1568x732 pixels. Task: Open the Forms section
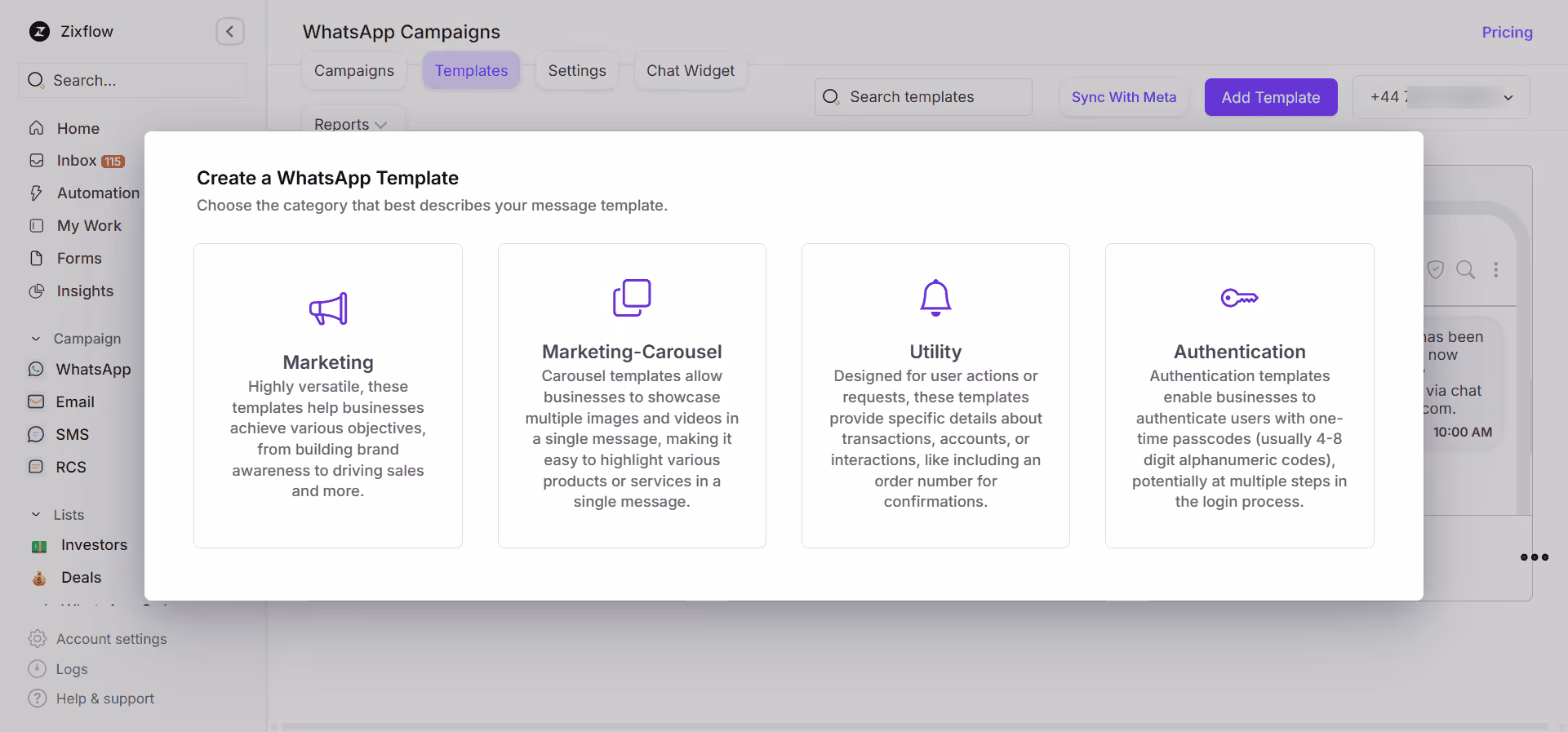pyautogui.click(x=79, y=259)
